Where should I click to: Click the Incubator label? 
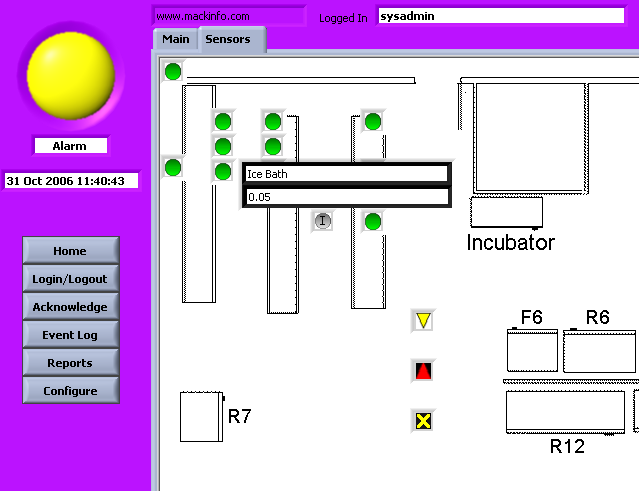511,243
